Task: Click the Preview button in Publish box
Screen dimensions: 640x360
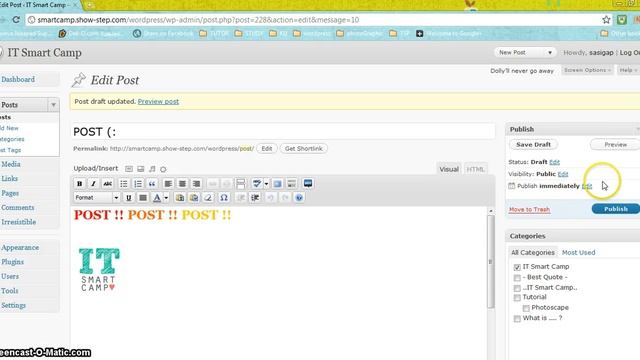Action: [615, 144]
